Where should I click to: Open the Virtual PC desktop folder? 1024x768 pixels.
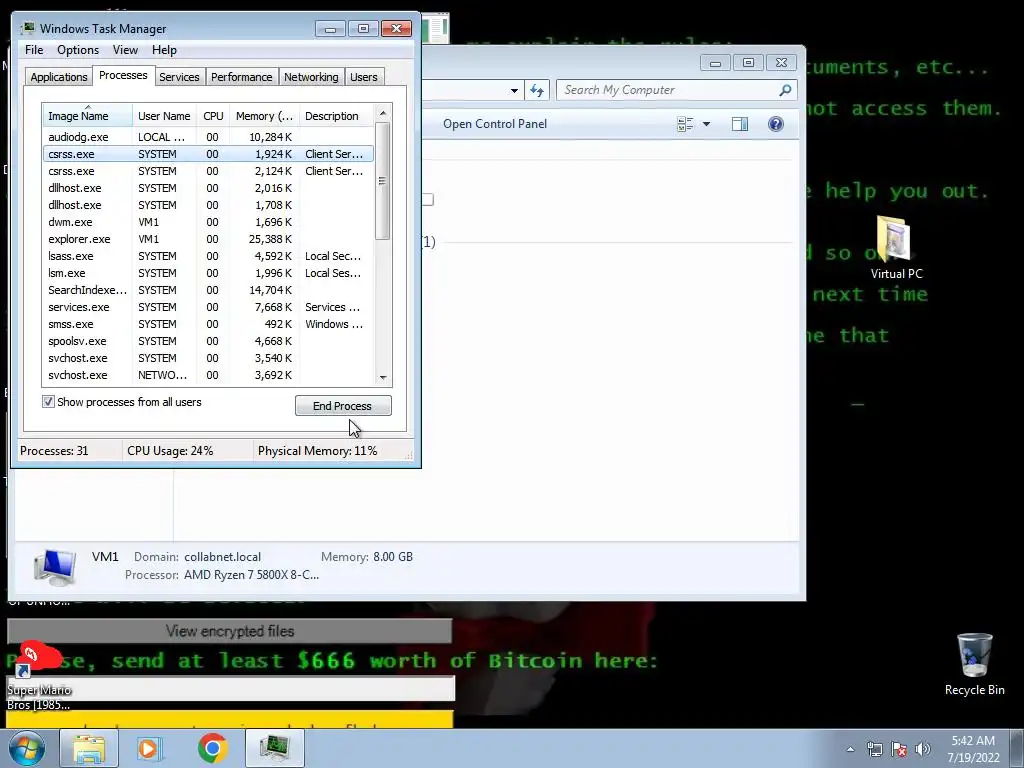(896, 248)
